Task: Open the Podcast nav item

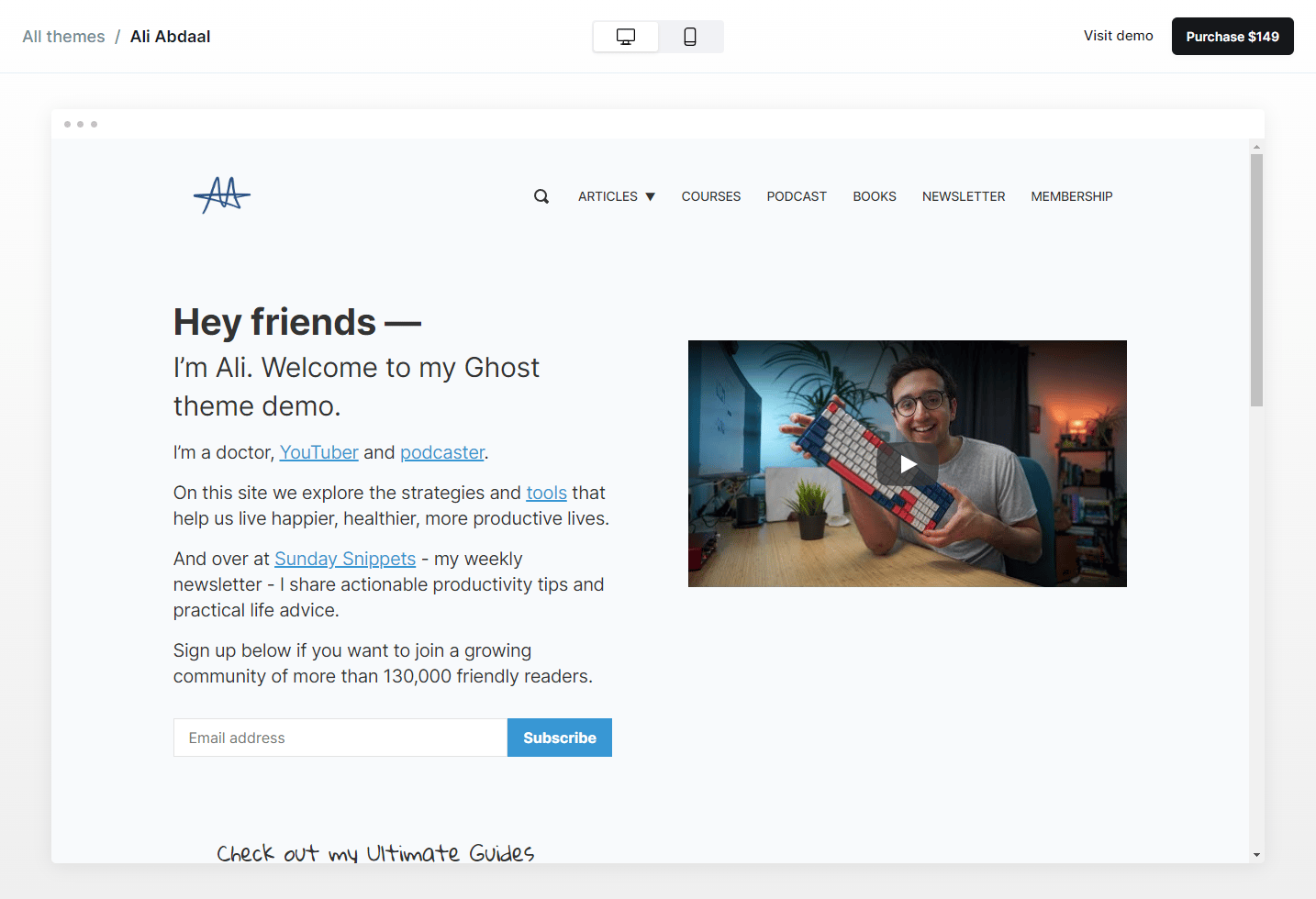Action: 797,196
